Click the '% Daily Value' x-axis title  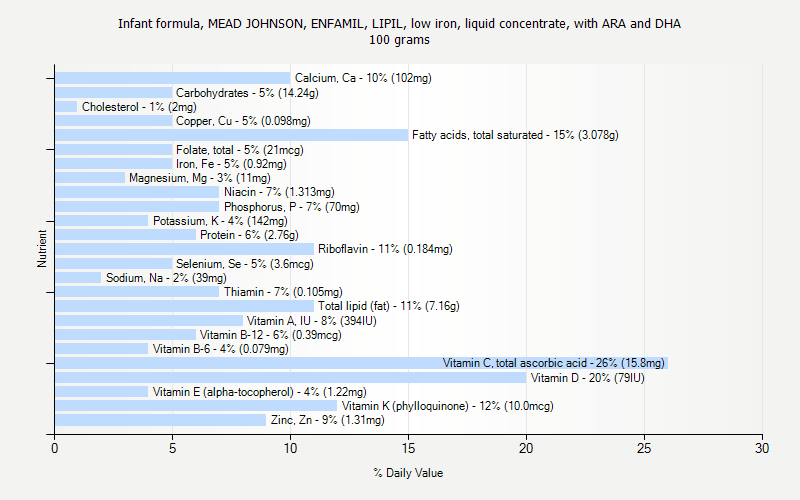408,473
